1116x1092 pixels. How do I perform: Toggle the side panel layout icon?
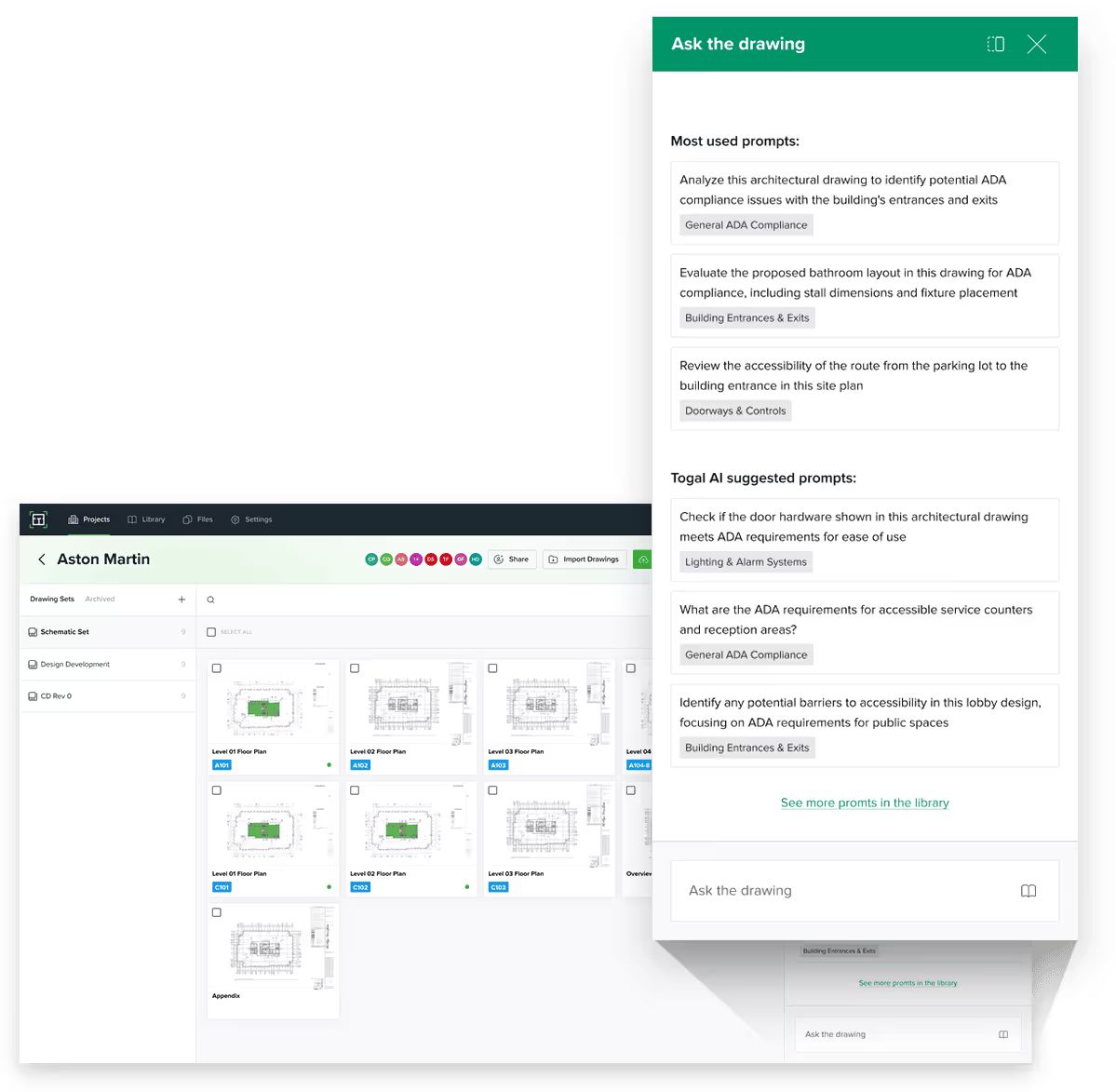click(995, 44)
